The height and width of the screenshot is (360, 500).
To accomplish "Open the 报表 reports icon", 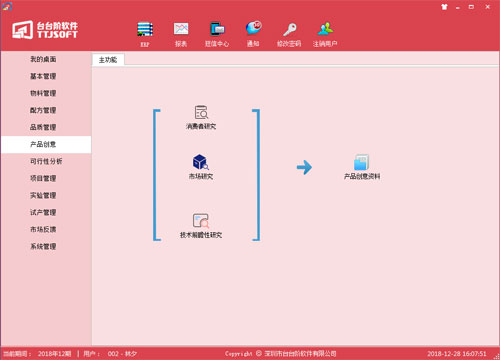I will click(181, 30).
